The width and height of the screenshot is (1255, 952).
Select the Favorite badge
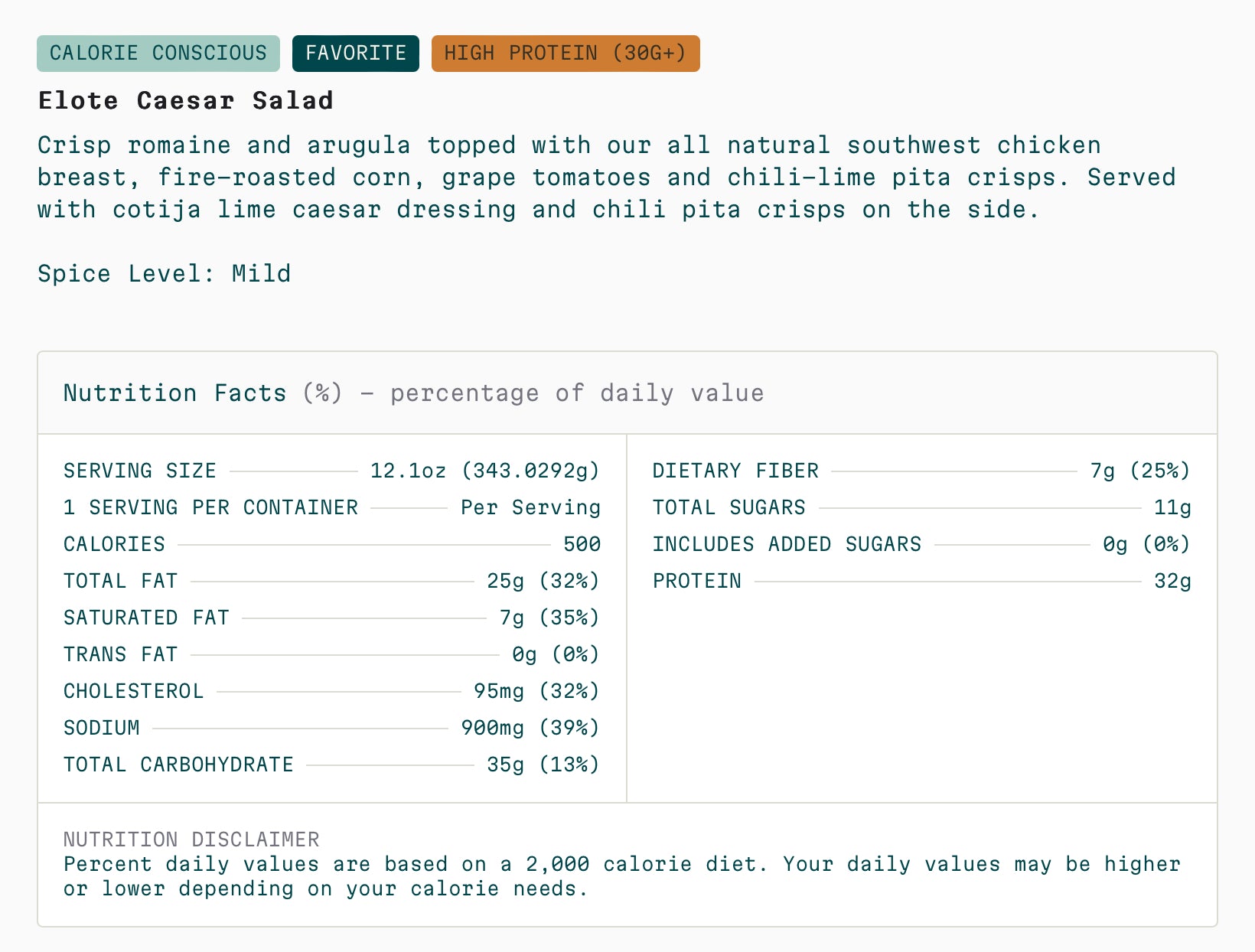(356, 54)
